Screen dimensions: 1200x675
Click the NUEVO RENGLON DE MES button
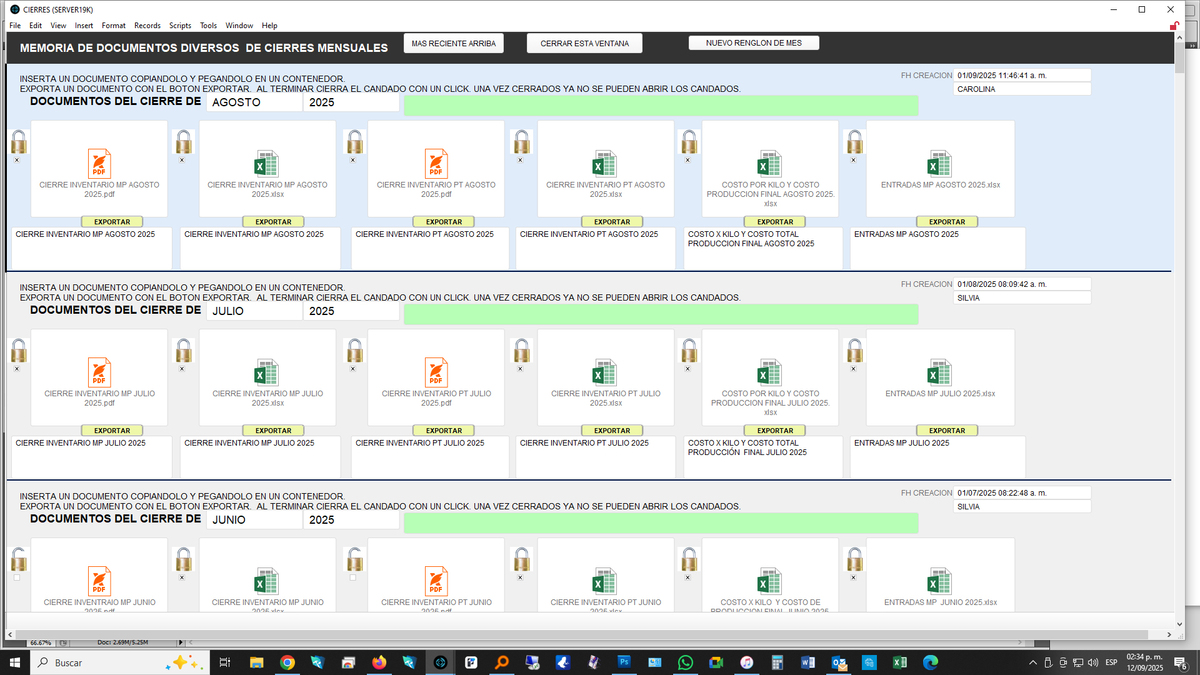pyautogui.click(x=753, y=43)
